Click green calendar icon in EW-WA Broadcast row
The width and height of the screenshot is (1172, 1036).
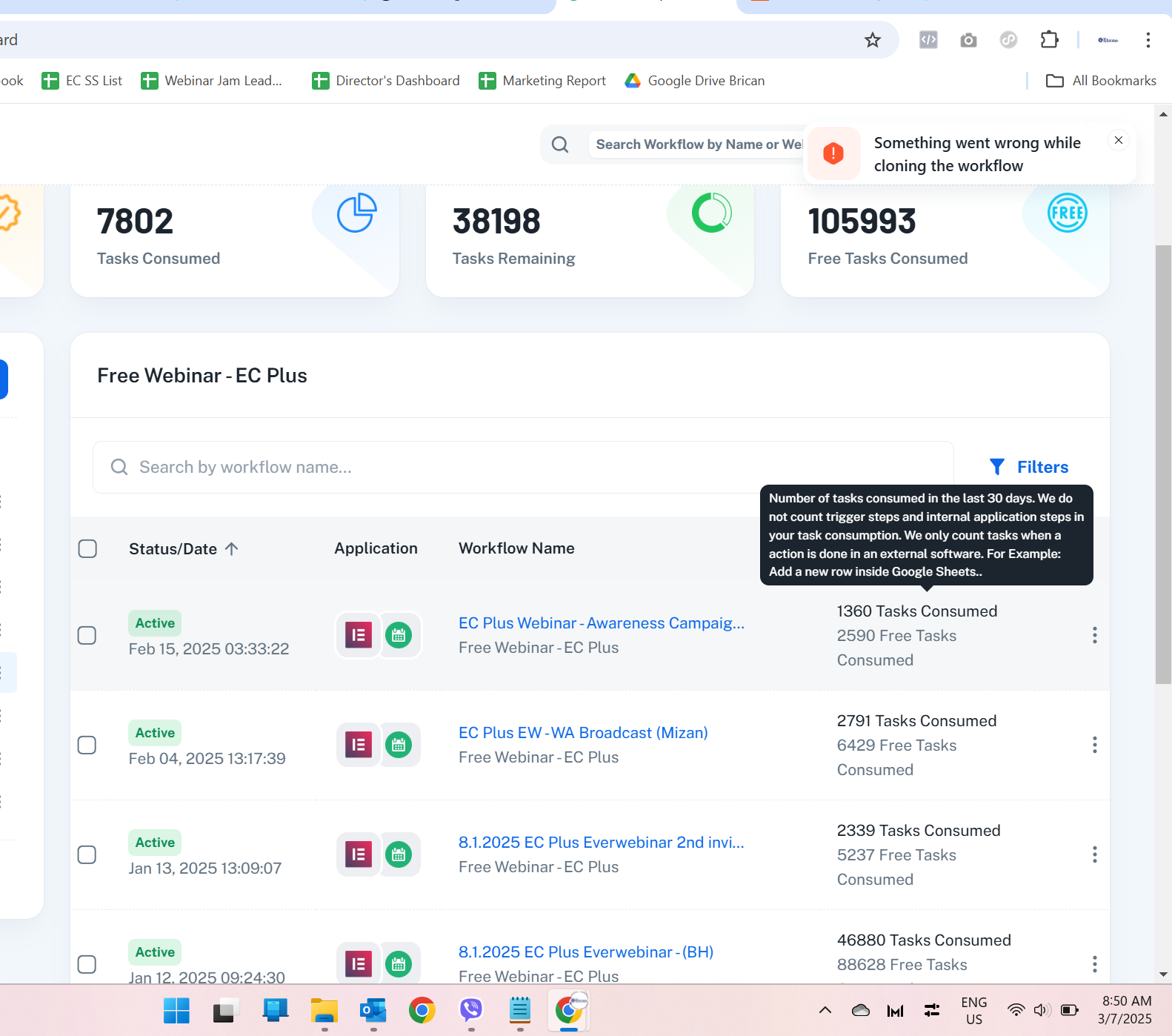point(399,745)
